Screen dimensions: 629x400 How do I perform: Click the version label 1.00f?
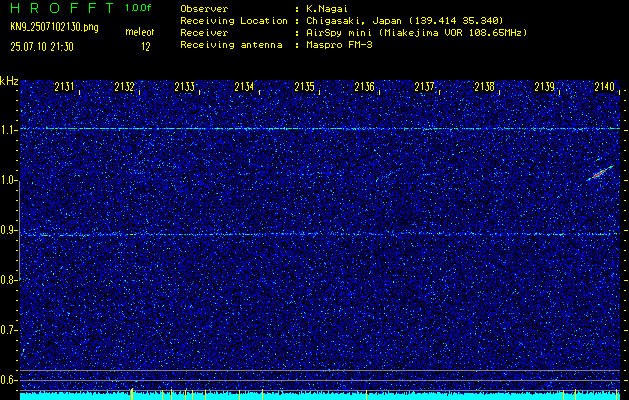coord(138,8)
